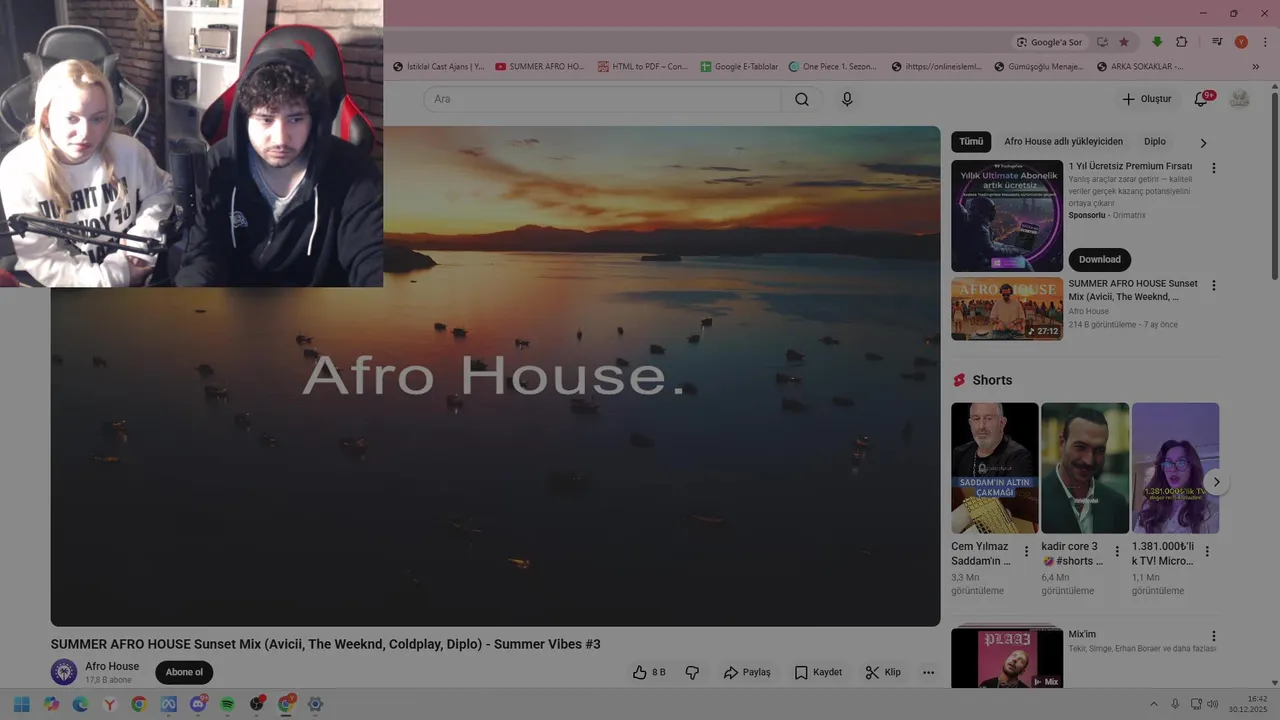Open options for SUMMER AFRO HOUSE suggestion
The width and height of the screenshot is (1280, 720).
tap(1214, 285)
